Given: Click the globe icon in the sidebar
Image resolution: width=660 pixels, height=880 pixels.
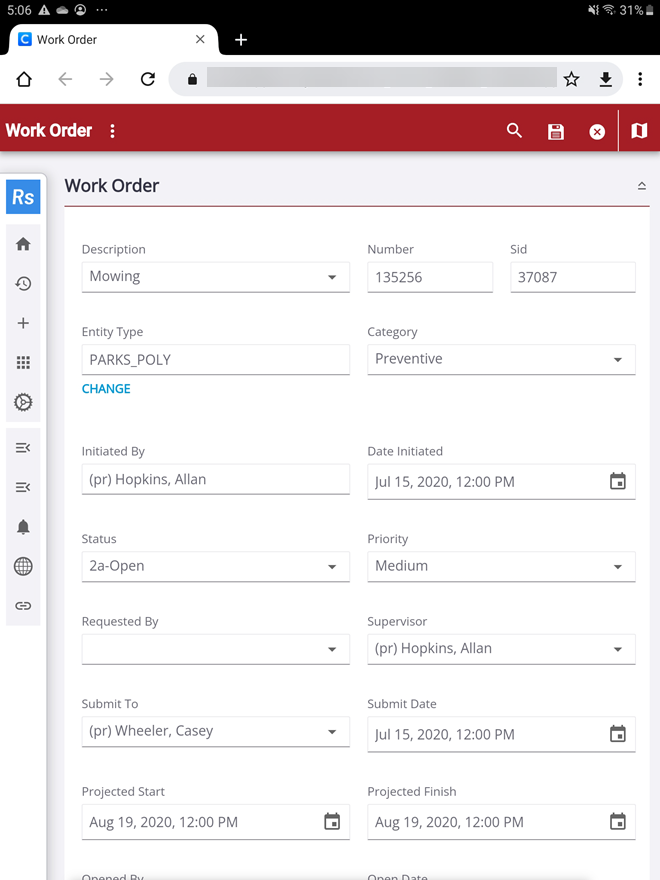Looking at the screenshot, I should pos(23,567).
